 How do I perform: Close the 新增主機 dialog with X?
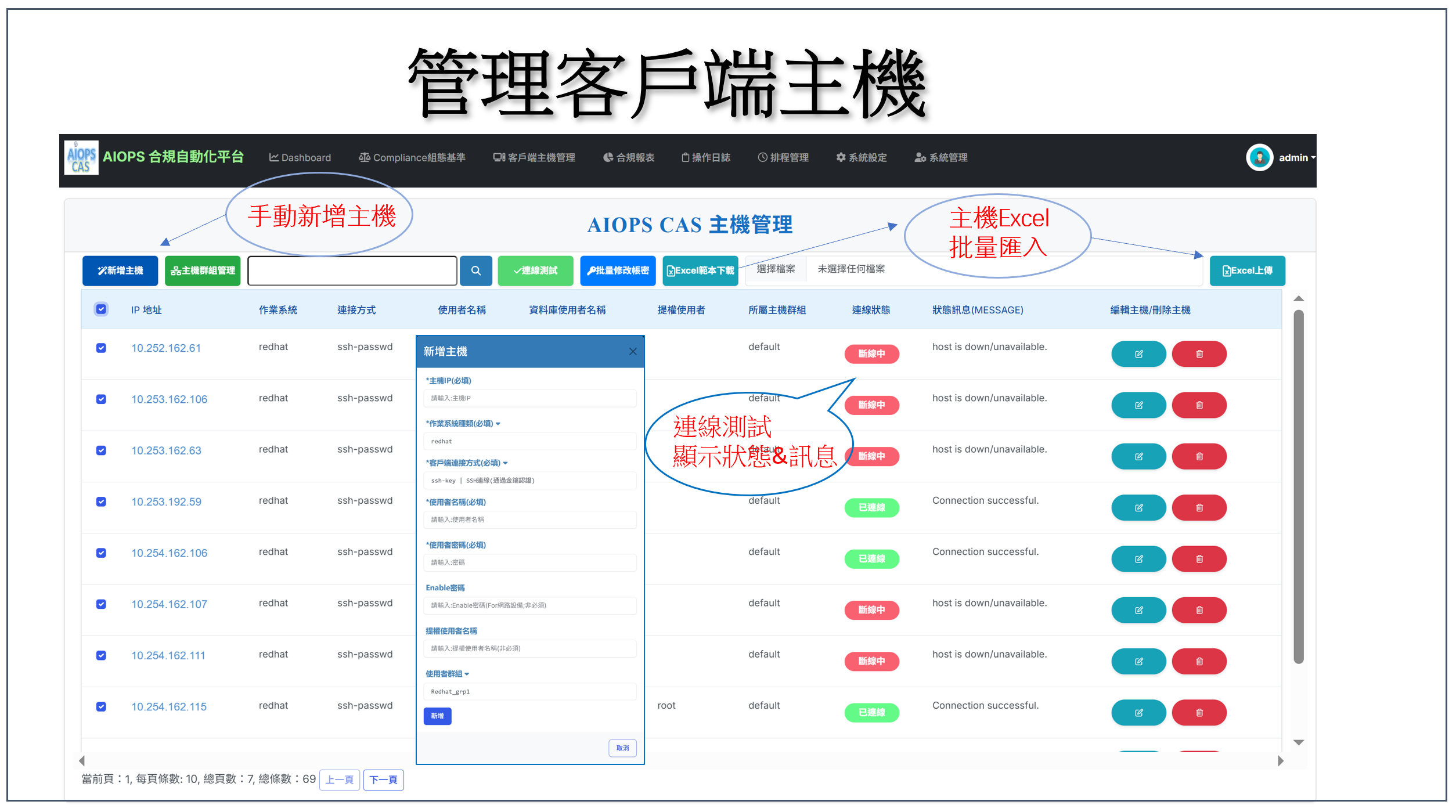[x=633, y=351]
